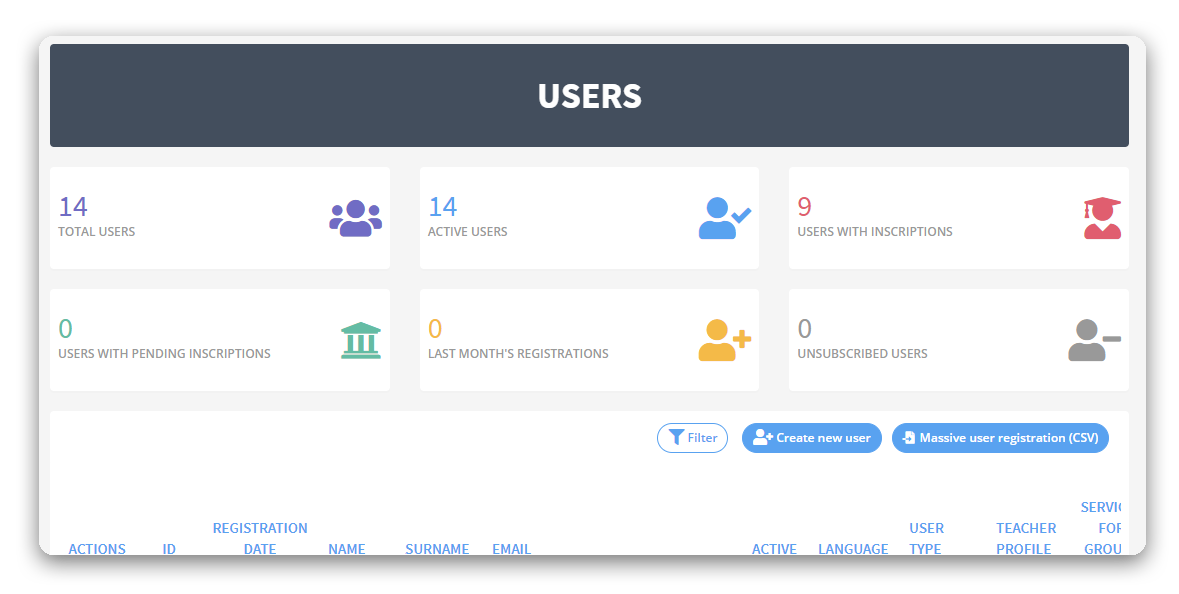Sort by User Type column header
The image size is (1179, 594).
coord(926,538)
